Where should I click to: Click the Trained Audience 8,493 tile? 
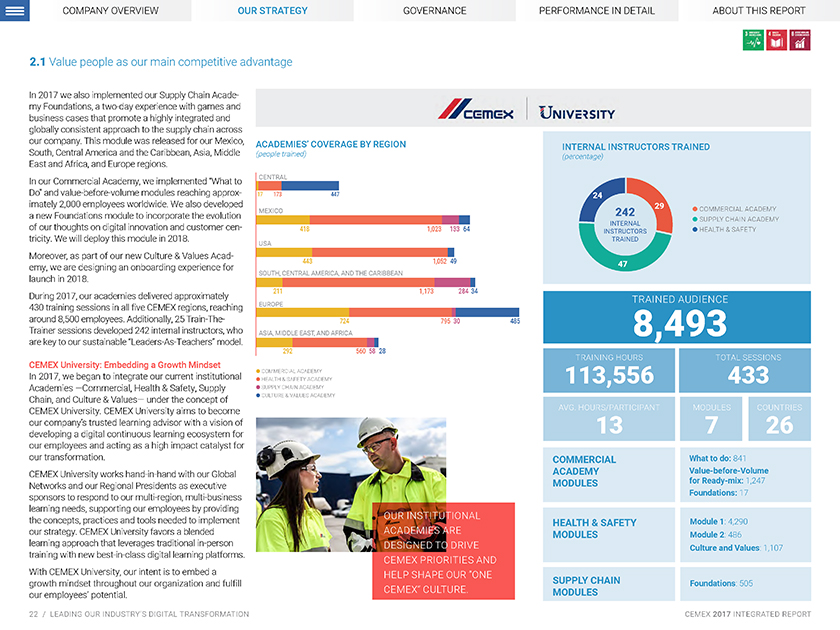tap(677, 317)
